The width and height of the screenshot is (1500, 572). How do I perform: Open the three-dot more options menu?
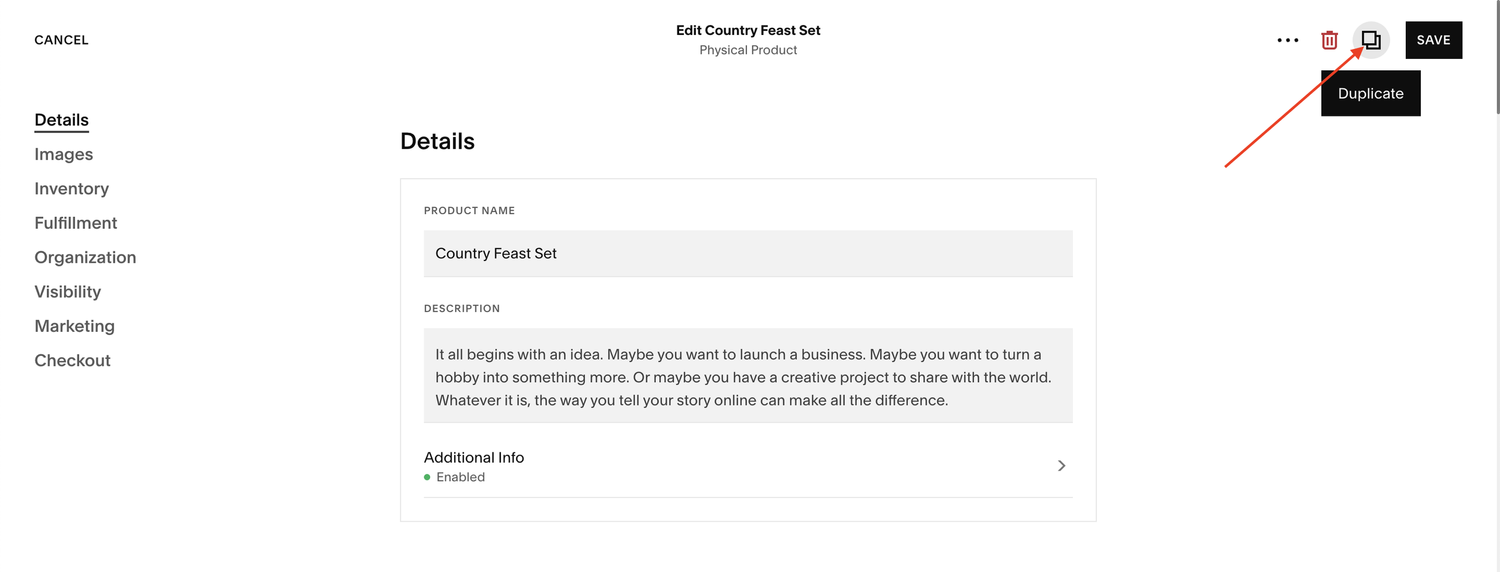coord(1288,41)
